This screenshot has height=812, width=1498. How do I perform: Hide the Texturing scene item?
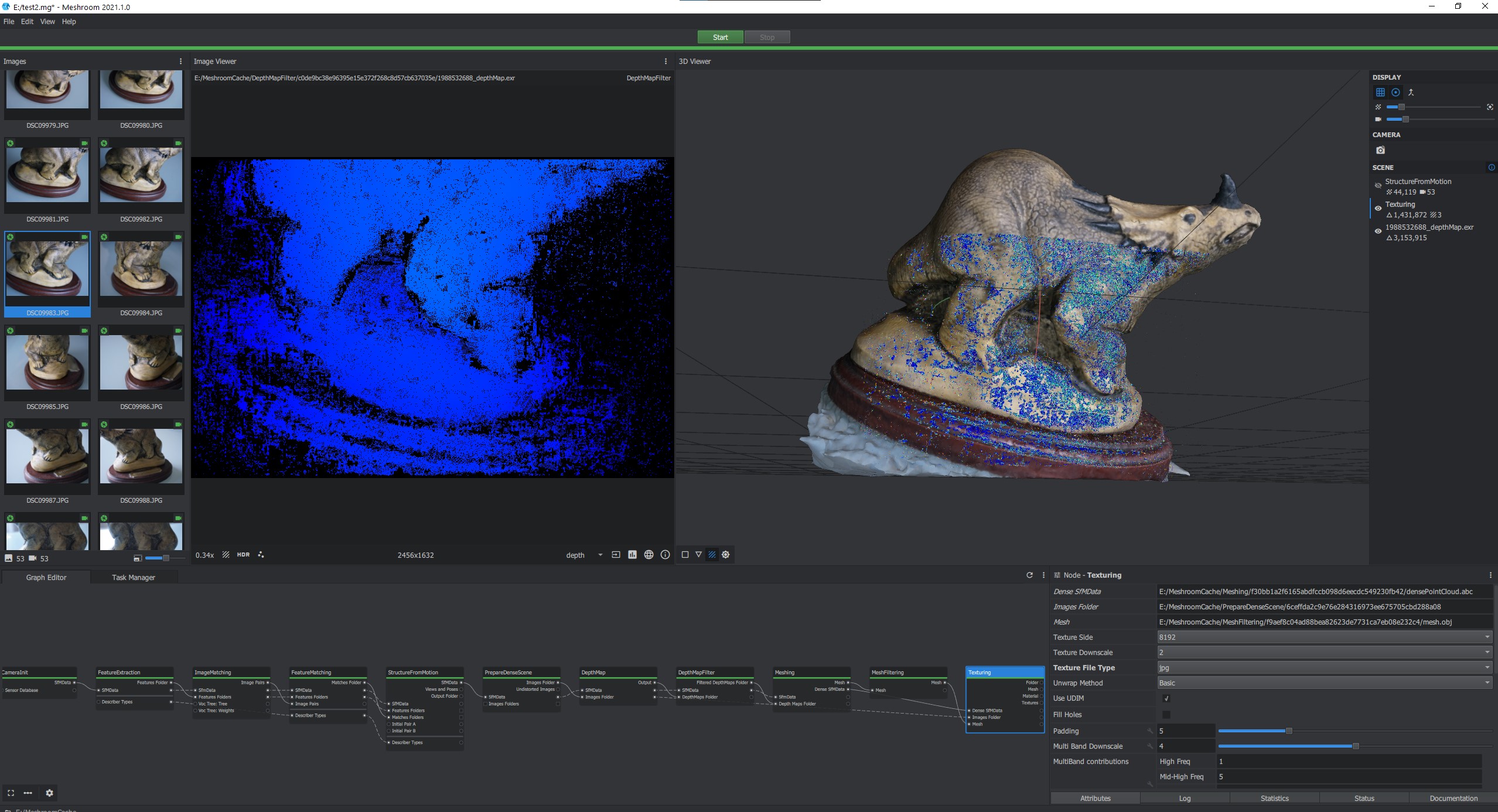(x=1378, y=209)
